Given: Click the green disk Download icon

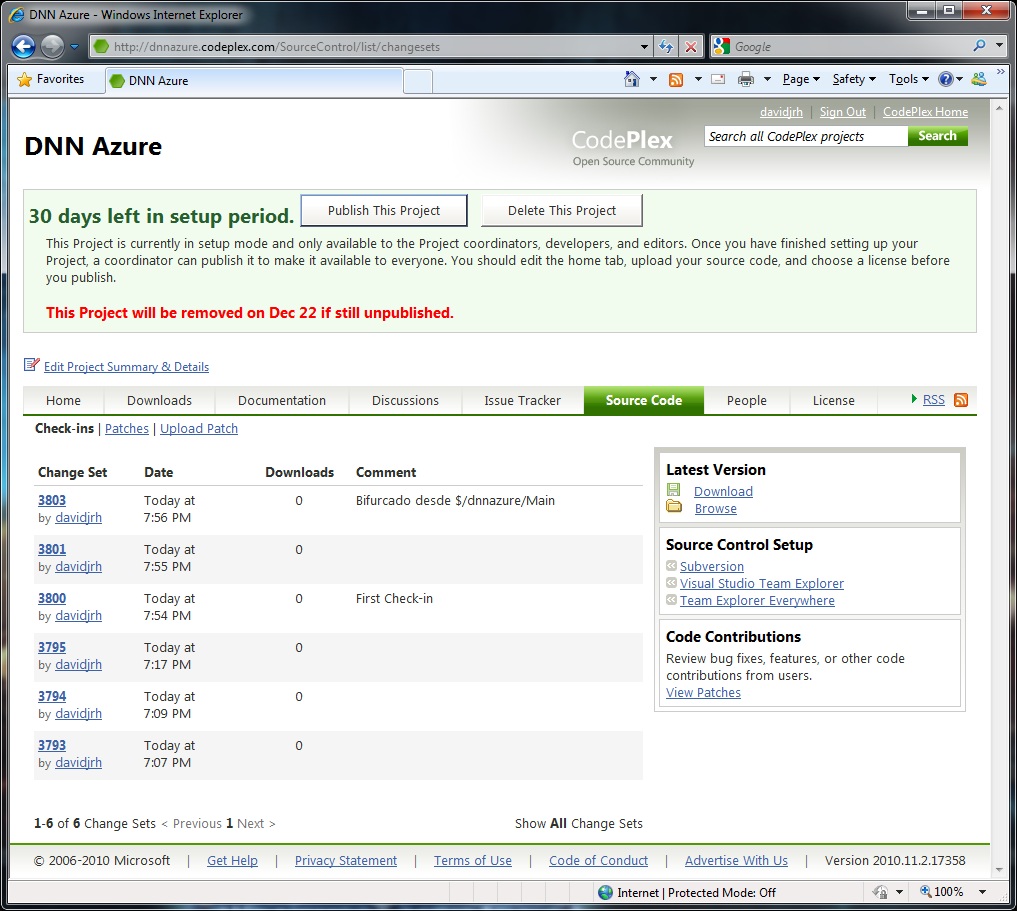Looking at the screenshot, I should click(674, 490).
